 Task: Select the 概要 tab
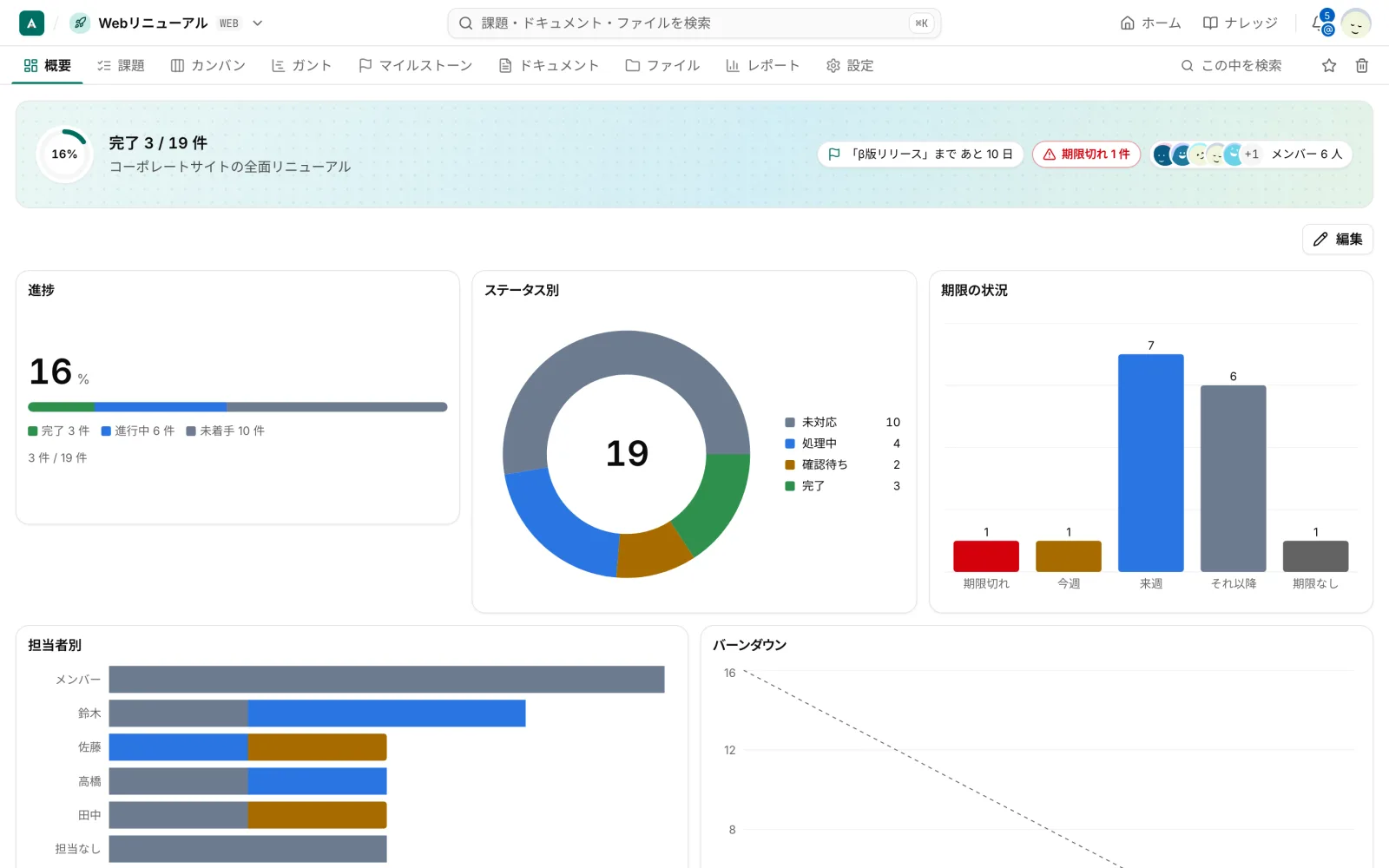click(x=47, y=65)
